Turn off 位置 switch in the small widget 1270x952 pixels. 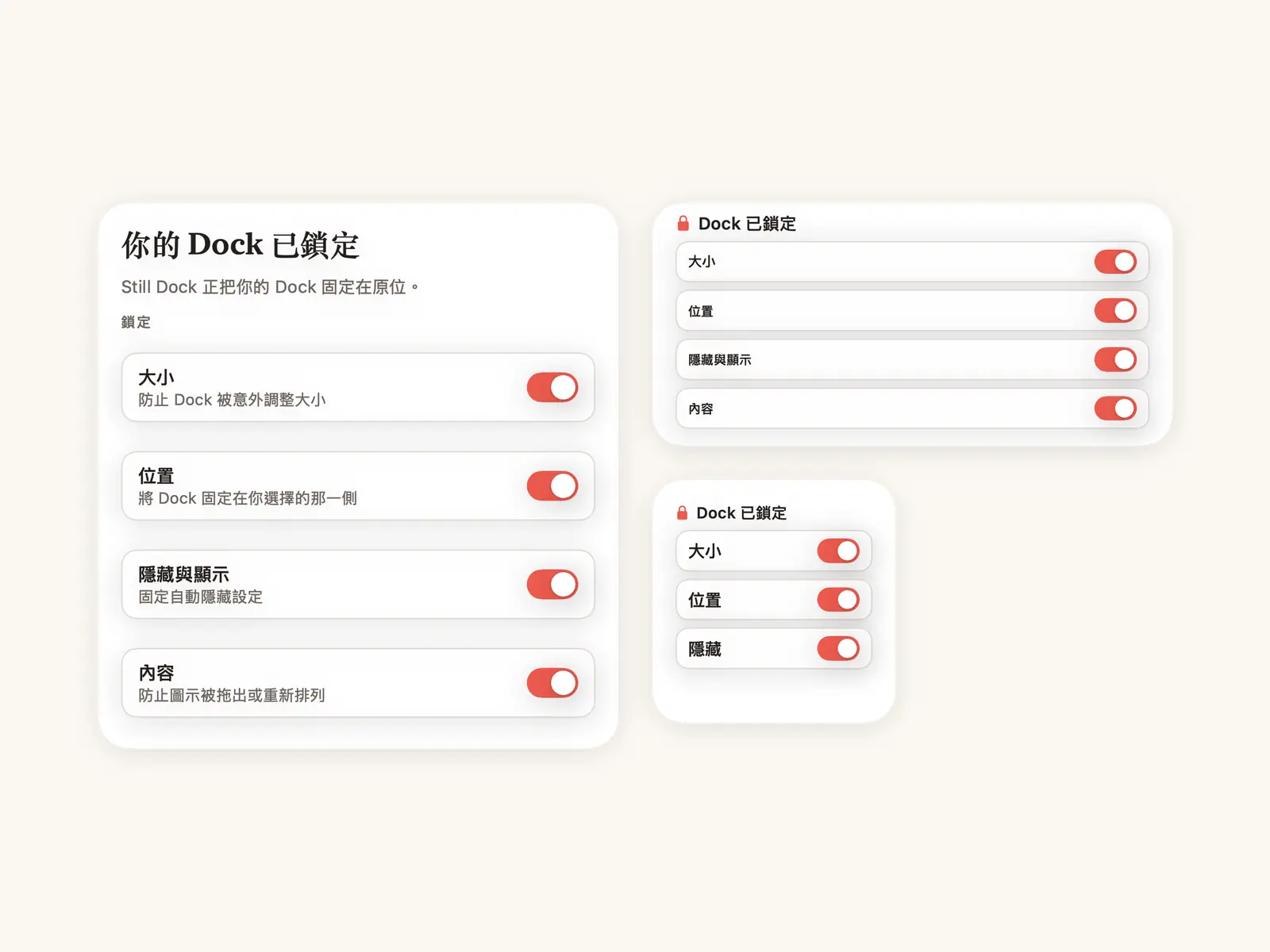838,600
